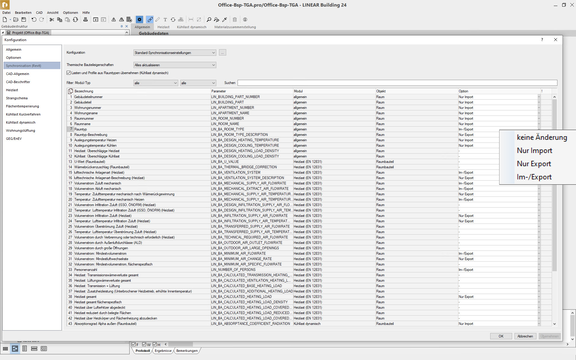Click the Cut scissors icon
The image size is (576, 360).
(52, 19)
